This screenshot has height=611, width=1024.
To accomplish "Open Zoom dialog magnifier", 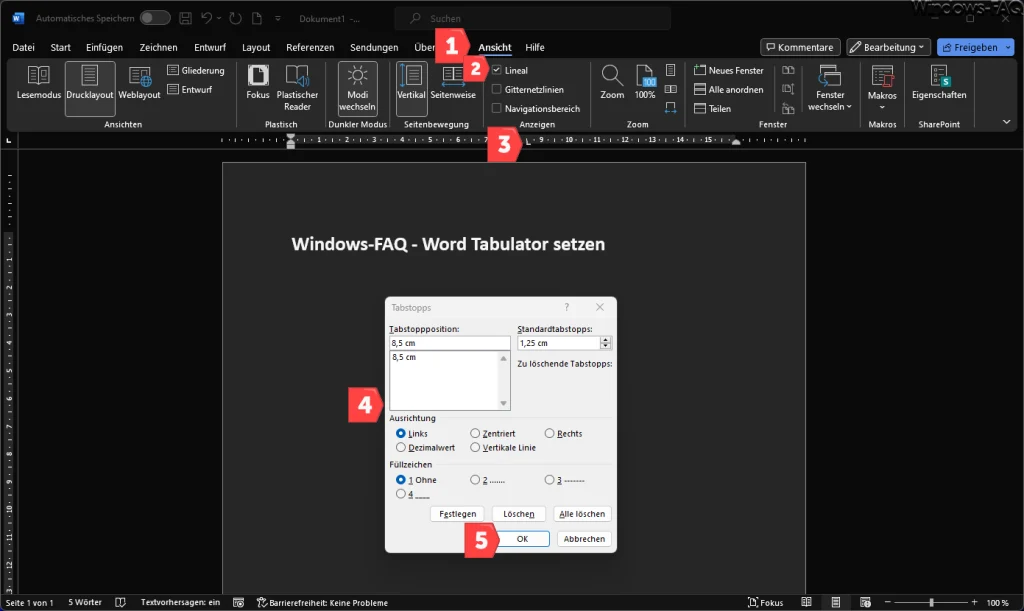I will (612, 83).
